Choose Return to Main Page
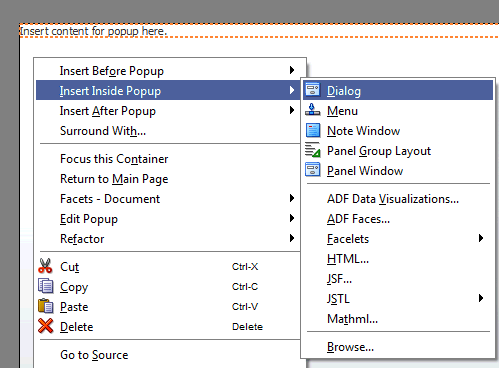The height and width of the screenshot is (368, 499). [x=168, y=179]
